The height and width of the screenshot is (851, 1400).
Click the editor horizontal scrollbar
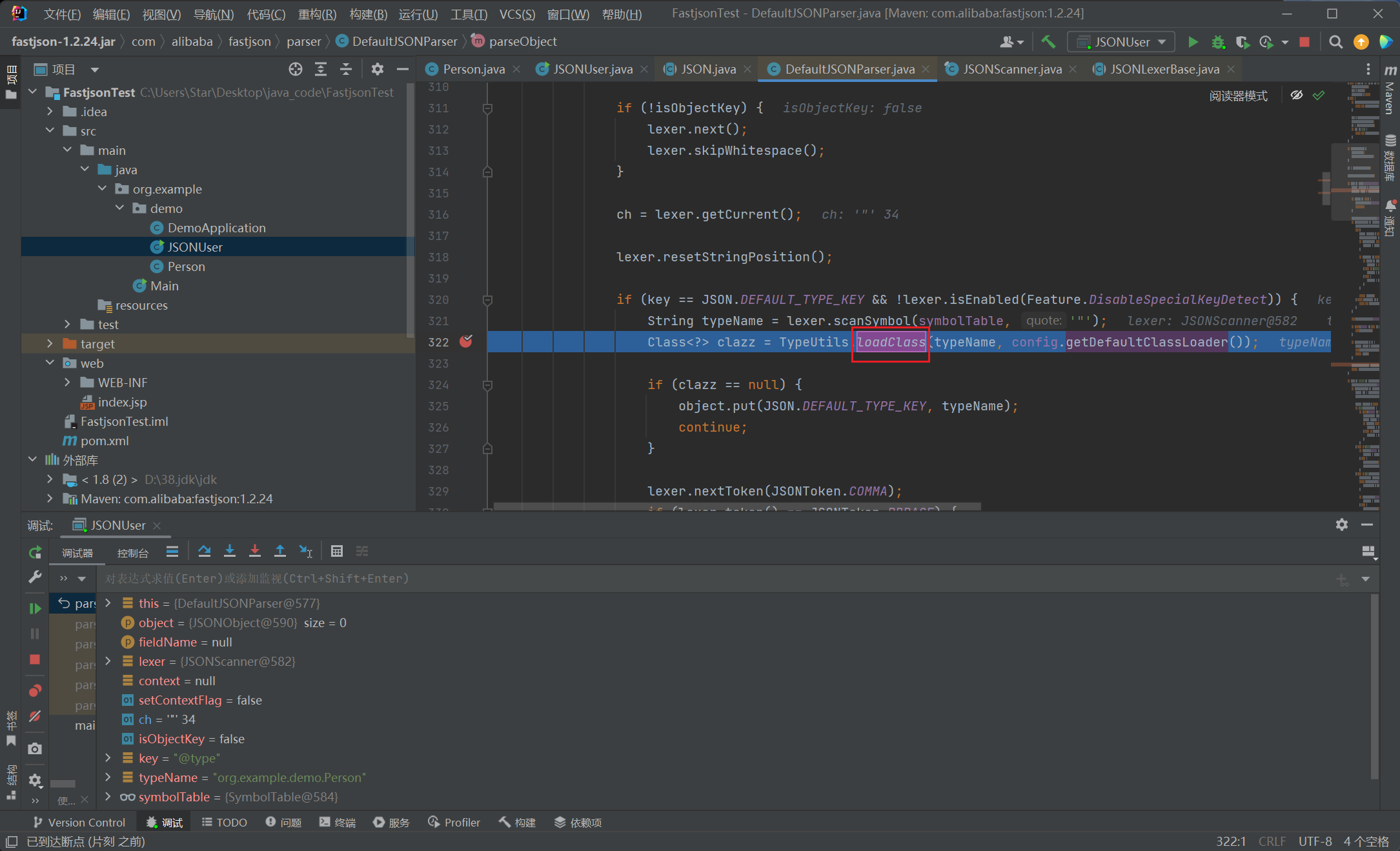pos(736,506)
